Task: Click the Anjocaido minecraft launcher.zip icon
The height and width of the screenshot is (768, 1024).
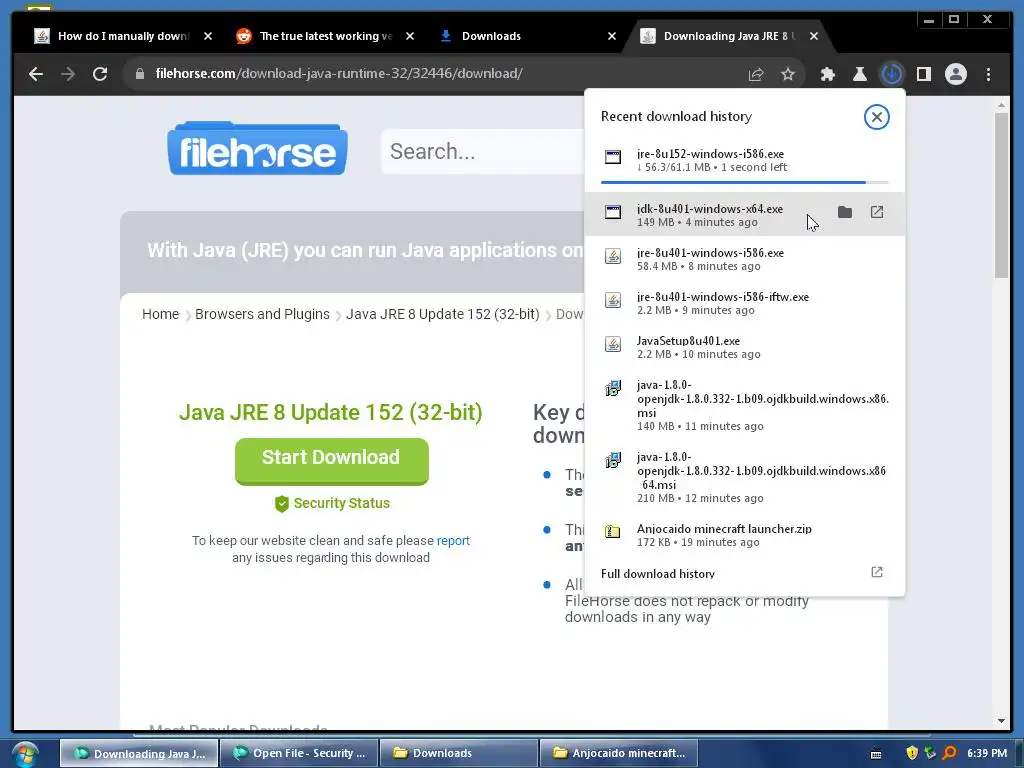Action: (x=613, y=532)
